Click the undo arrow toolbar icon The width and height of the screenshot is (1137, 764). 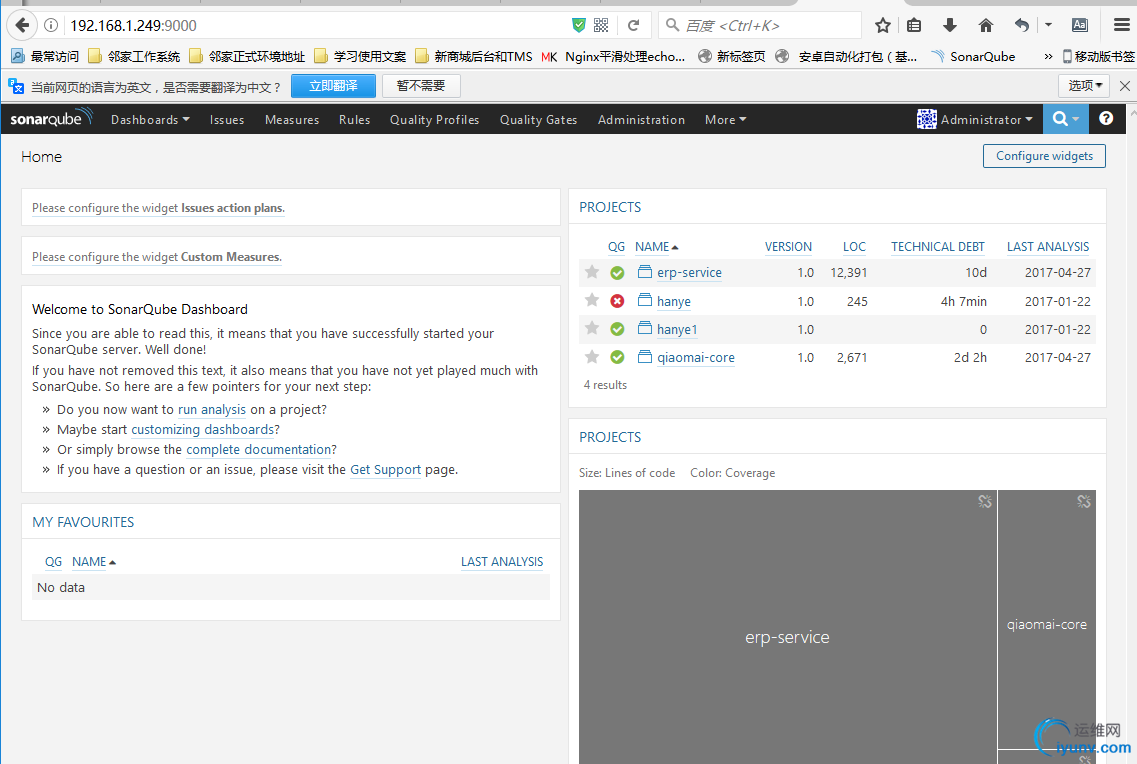[1022, 25]
